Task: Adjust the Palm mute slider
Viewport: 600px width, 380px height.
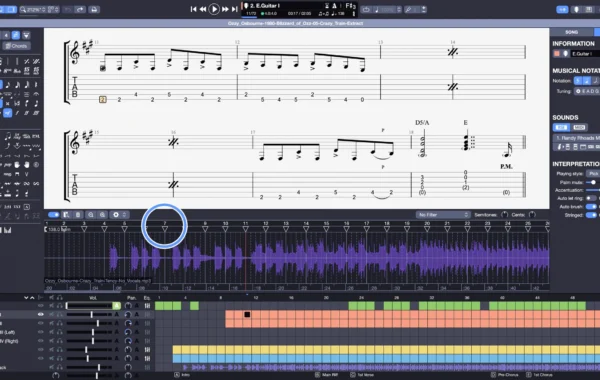Action: click(593, 183)
